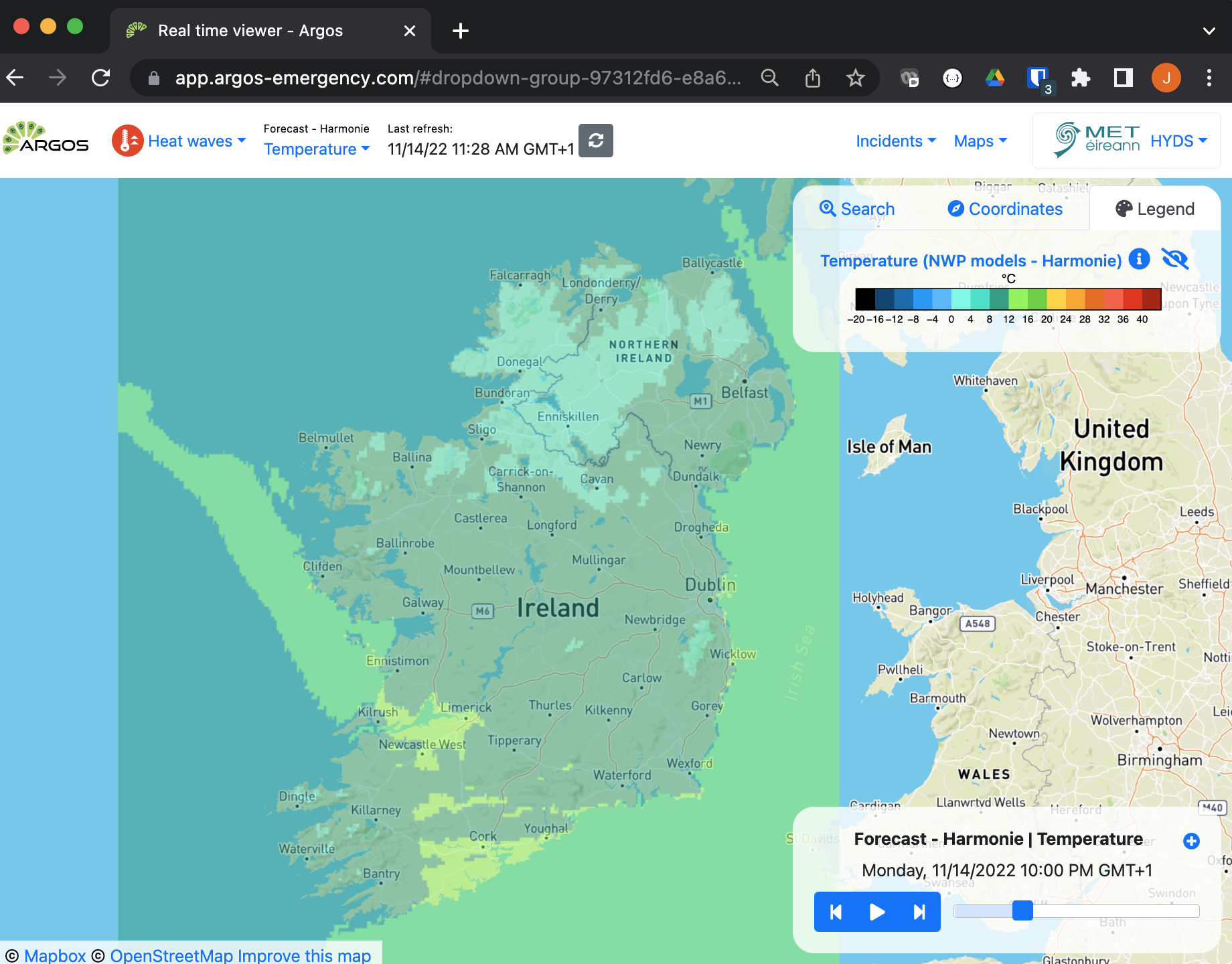
Task: Click the site lock icon
Action: (154, 78)
